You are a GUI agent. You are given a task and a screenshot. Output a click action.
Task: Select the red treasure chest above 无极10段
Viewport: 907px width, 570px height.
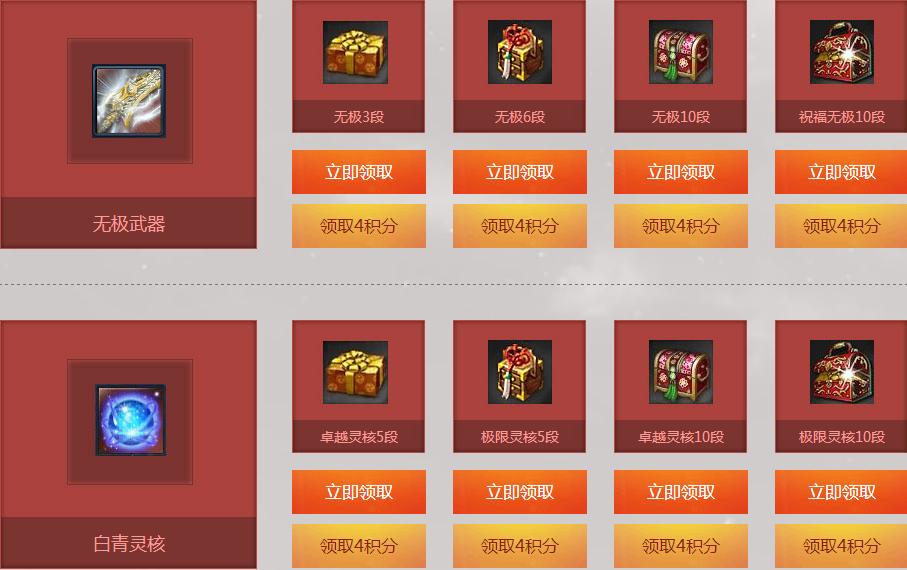click(680, 52)
